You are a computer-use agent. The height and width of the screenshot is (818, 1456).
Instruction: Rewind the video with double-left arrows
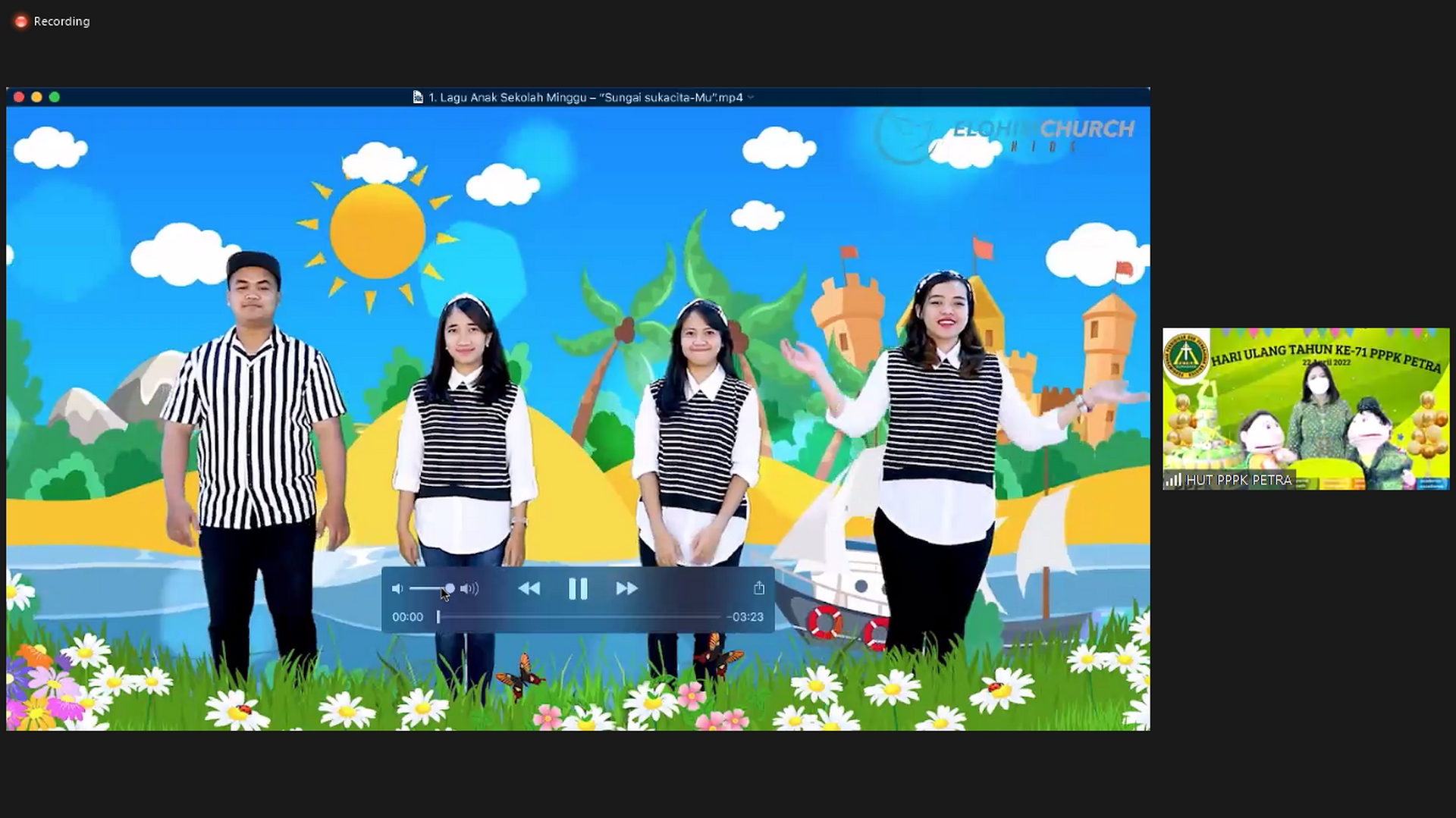pyautogui.click(x=529, y=588)
